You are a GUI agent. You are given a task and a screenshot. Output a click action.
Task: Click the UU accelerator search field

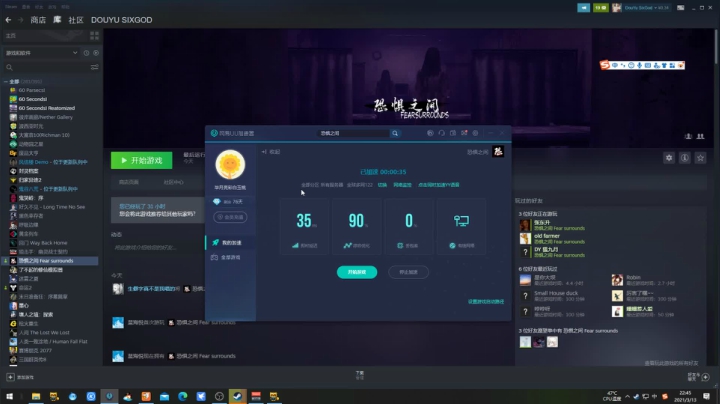point(353,133)
